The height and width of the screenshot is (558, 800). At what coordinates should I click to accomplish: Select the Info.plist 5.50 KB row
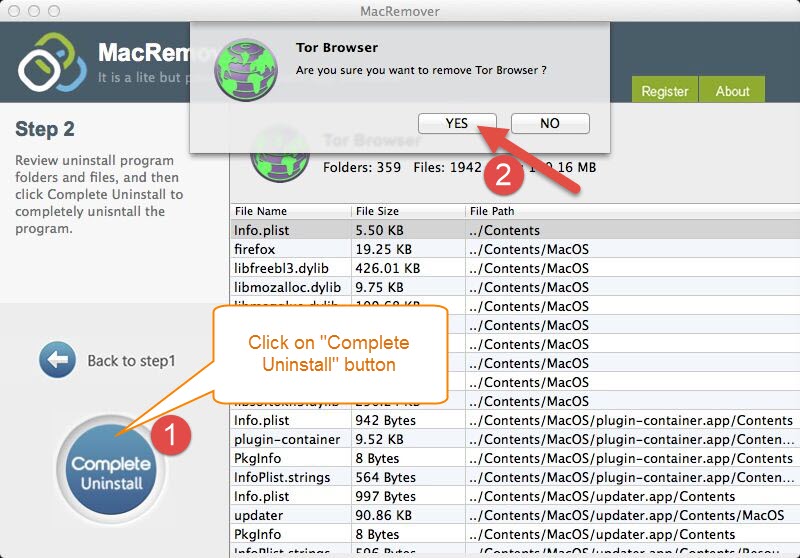(515, 230)
